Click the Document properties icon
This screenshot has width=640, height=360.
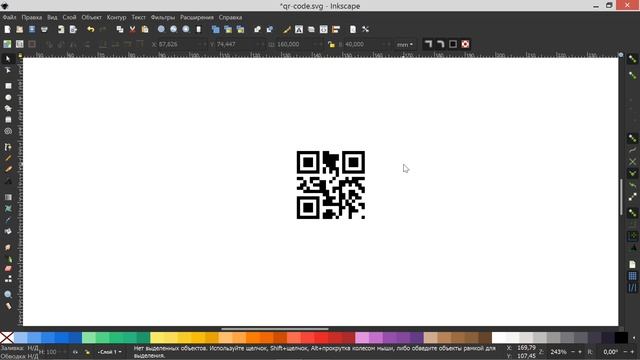coord(353,29)
